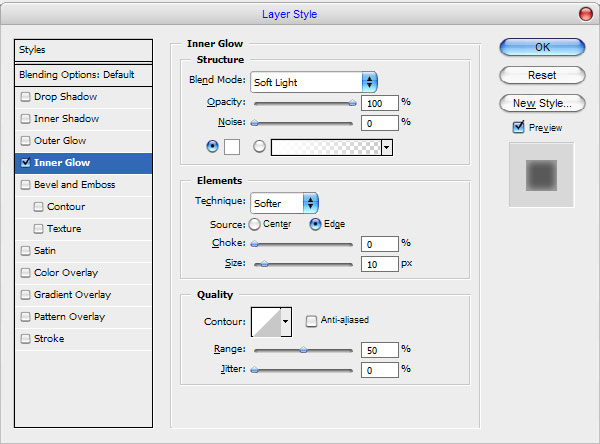600x444 pixels.
Task: Click the New Style... button
Action: 541,103
